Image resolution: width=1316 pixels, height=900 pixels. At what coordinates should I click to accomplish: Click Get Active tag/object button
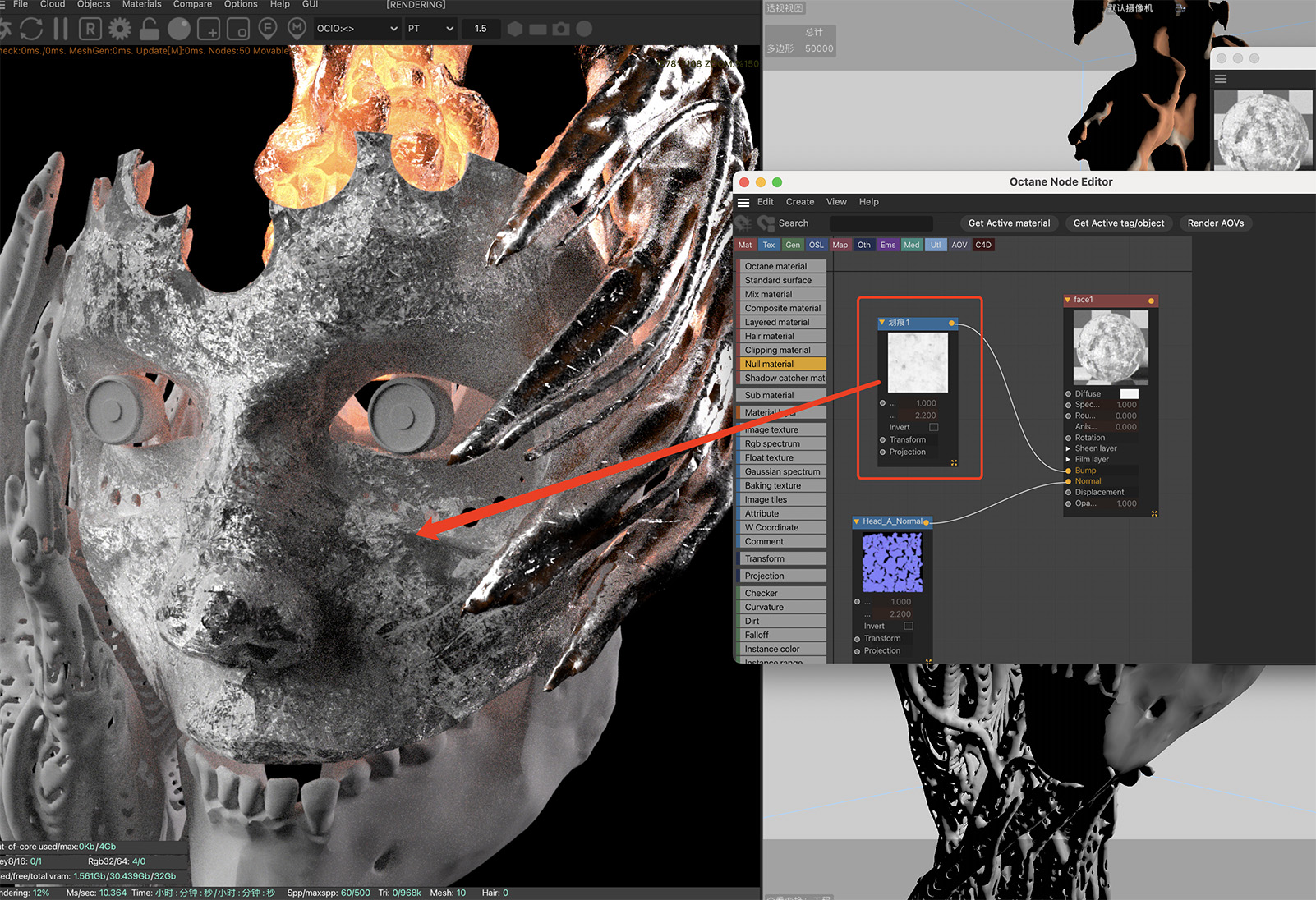(x=1119, y=223)
